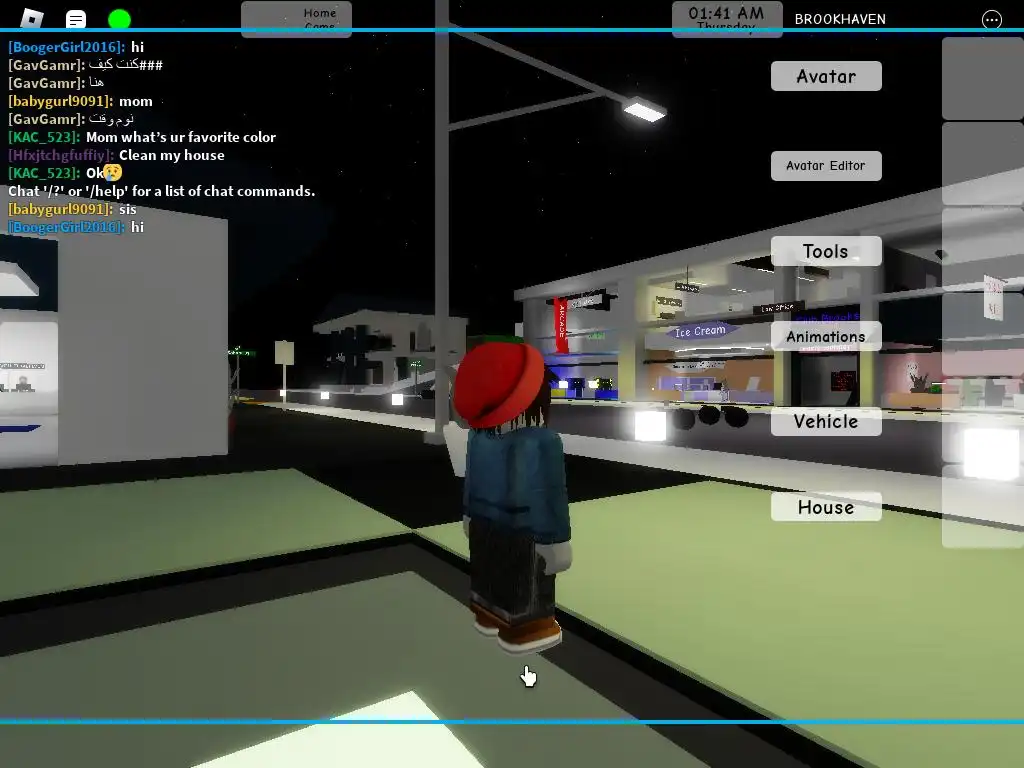Click the red Arcade banner sign

point(561,326)
